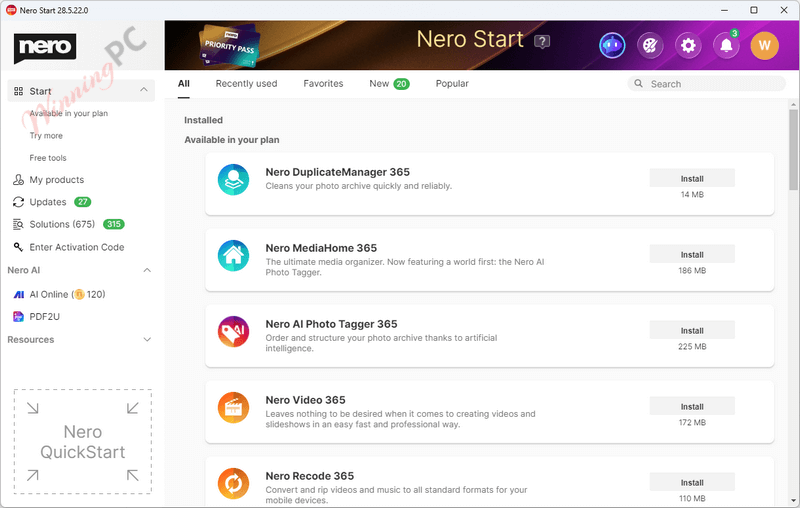Click the Nero logo in sidebar
Screen dimensions: 800x508
pyautogui.click(x=45, y=47)
